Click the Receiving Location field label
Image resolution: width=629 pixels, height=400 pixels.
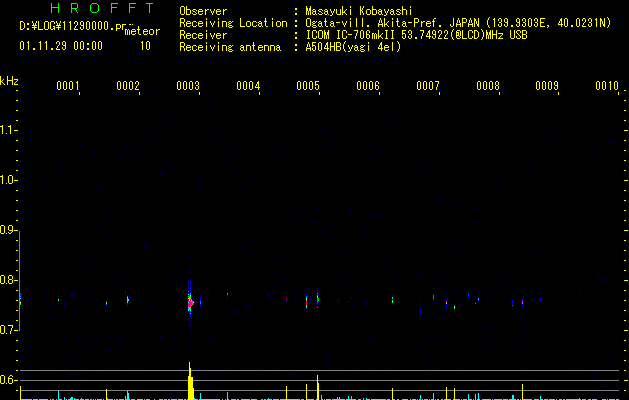pos(233,23)
